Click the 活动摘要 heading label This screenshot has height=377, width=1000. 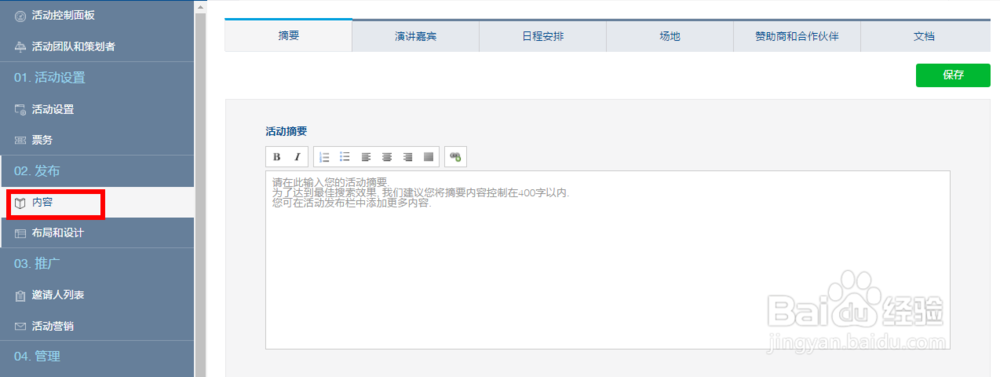pos(286,131)
